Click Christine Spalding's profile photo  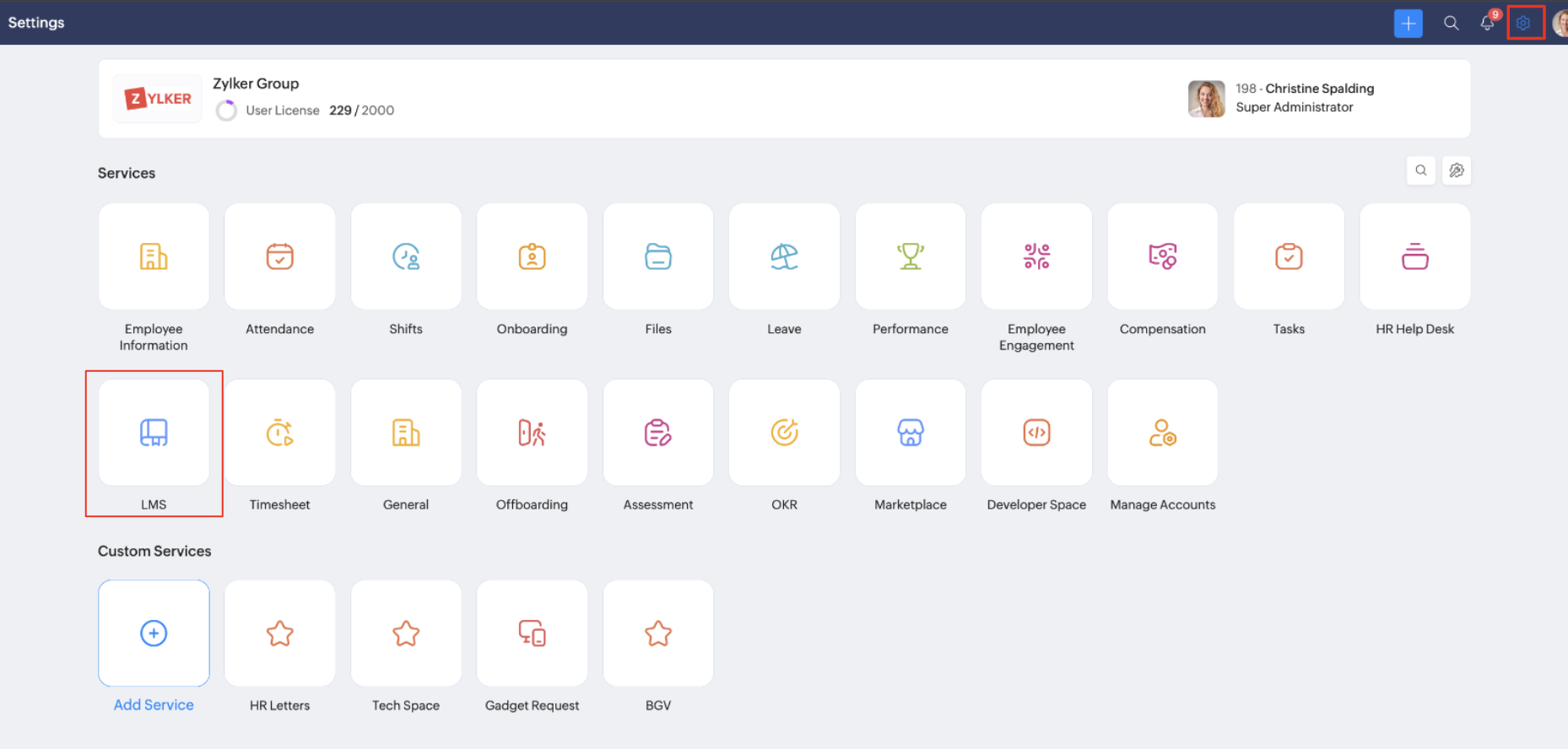click(1207, 99)
